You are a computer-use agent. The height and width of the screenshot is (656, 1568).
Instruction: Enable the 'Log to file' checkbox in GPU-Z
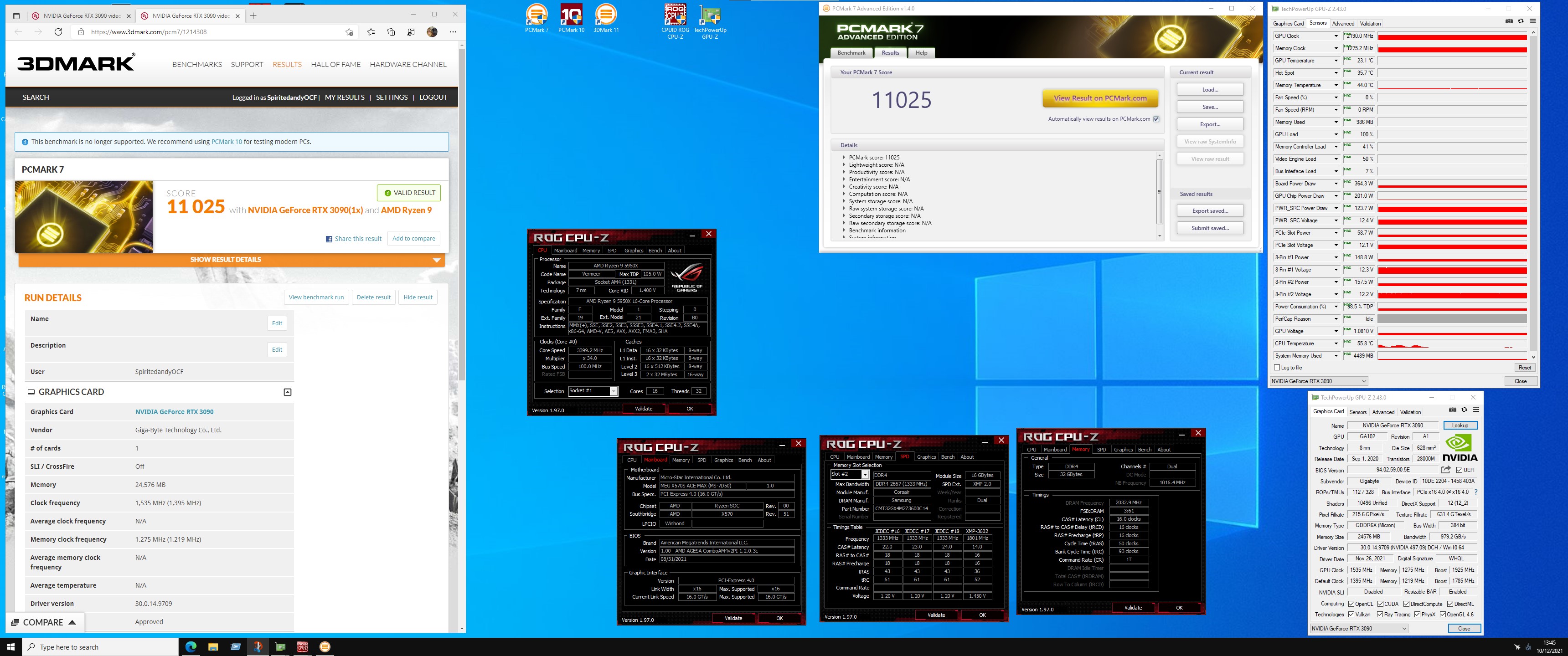[1277, 368]
